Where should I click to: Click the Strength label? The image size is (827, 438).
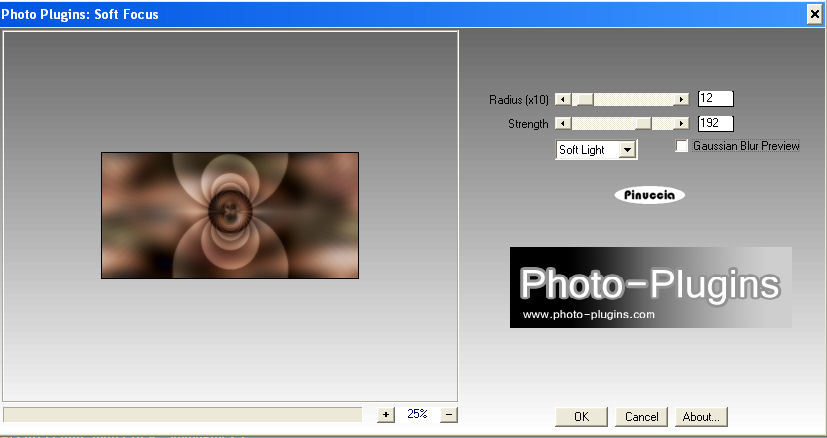pyautogui.click(x=528, y=124)
